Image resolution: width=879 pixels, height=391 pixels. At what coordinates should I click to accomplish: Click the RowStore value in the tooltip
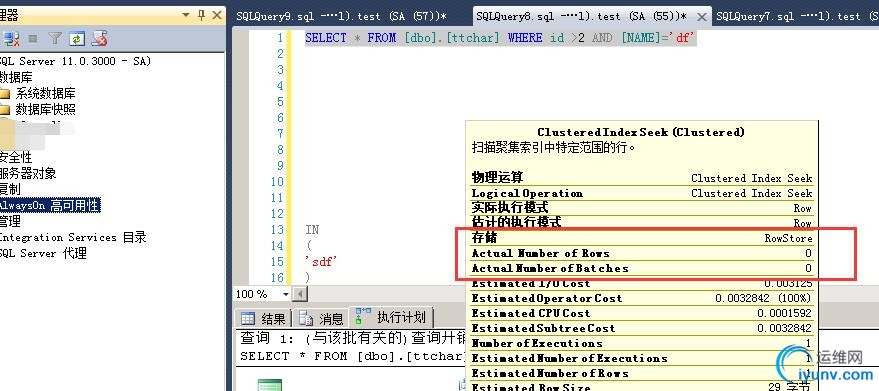pyautogui.click(x=788, y=238)
